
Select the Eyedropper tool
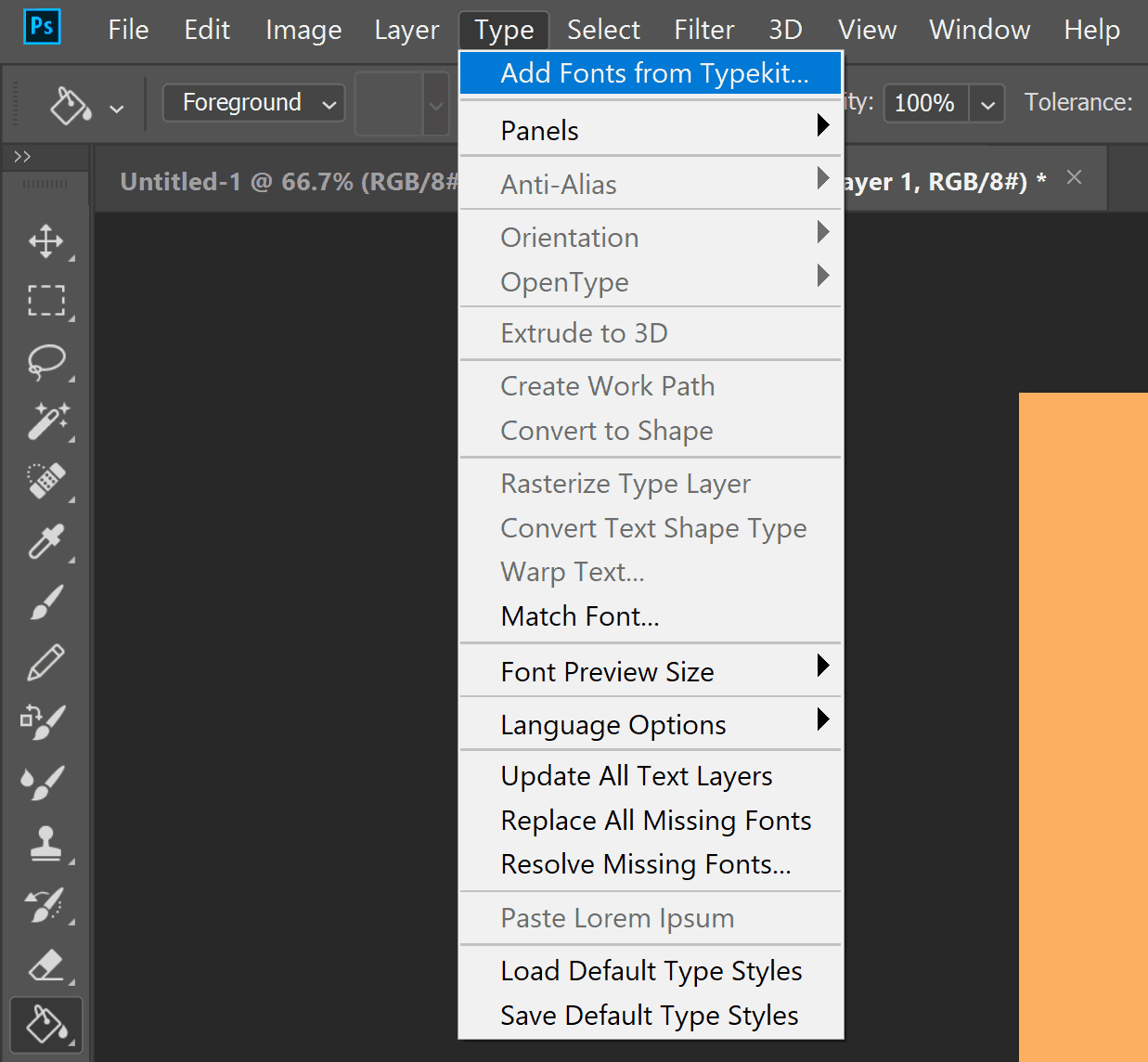(45, 541)
